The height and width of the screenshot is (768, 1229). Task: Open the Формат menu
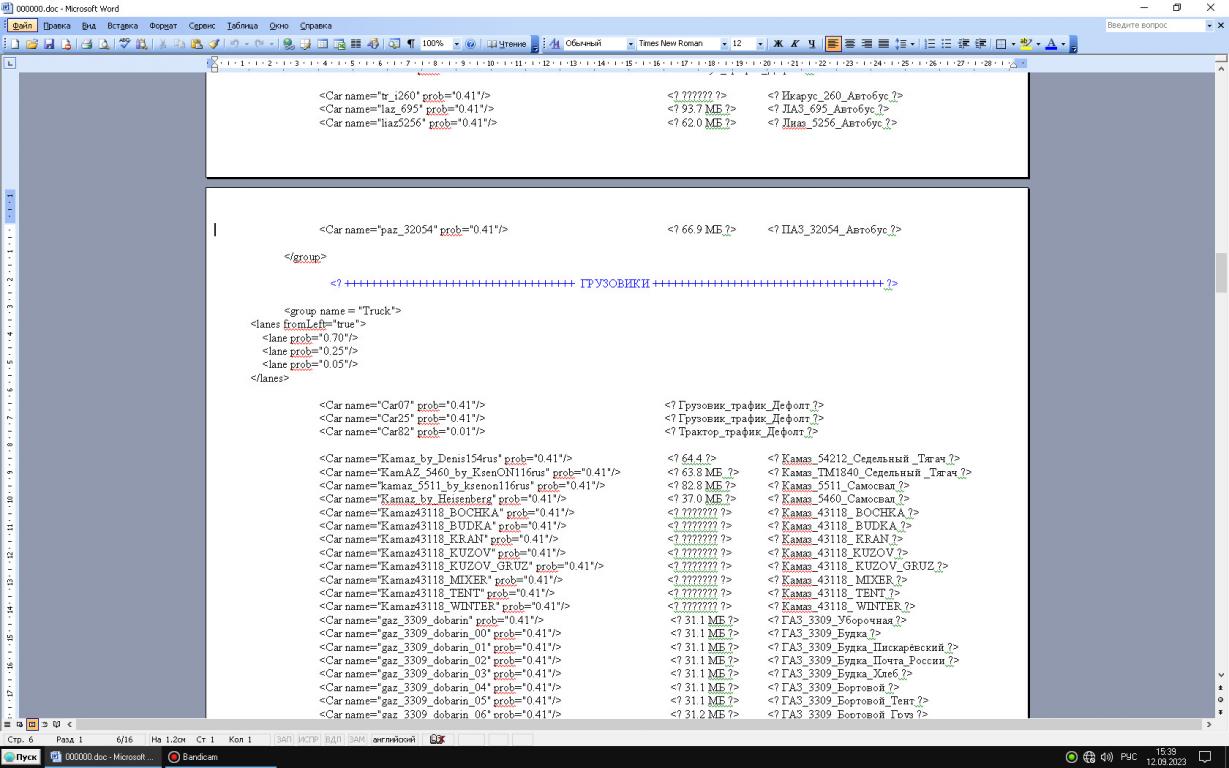coord(162,25)
